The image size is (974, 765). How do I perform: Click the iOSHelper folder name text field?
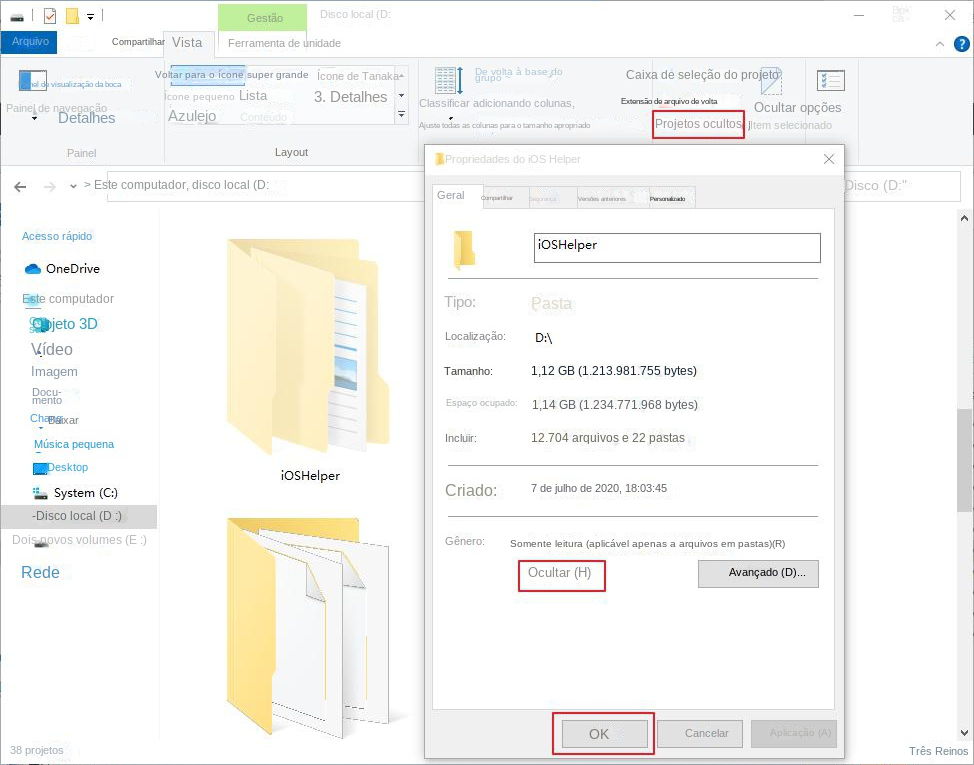click(x=677, y=247)
